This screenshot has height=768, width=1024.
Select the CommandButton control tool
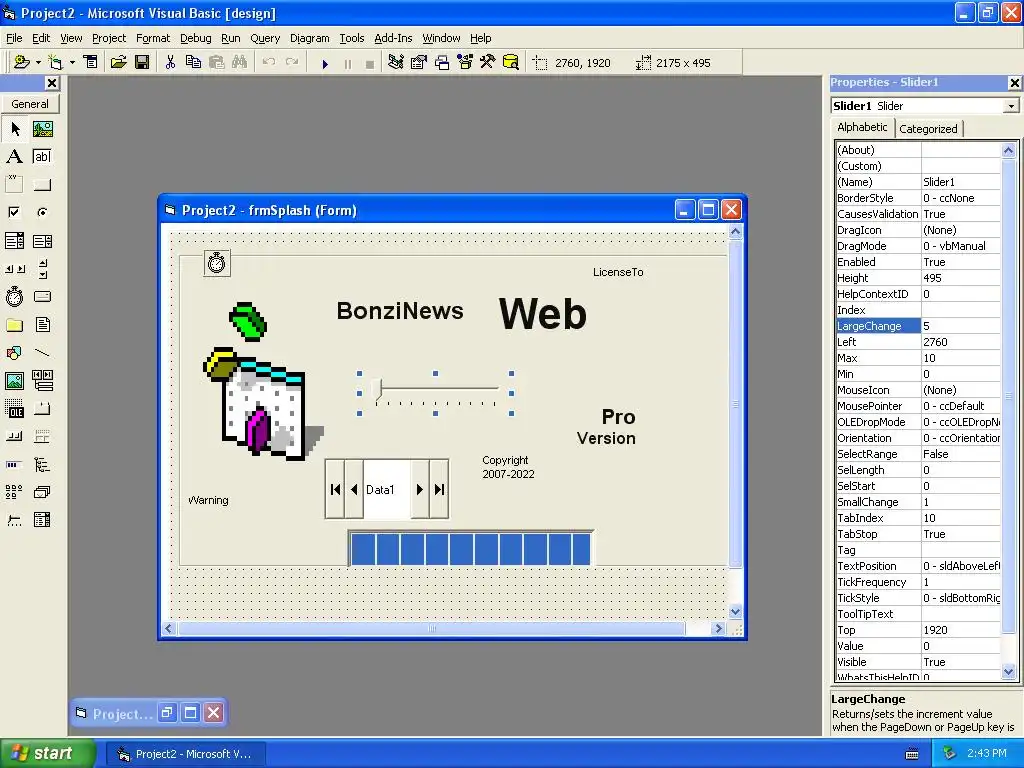coord(43,185)
